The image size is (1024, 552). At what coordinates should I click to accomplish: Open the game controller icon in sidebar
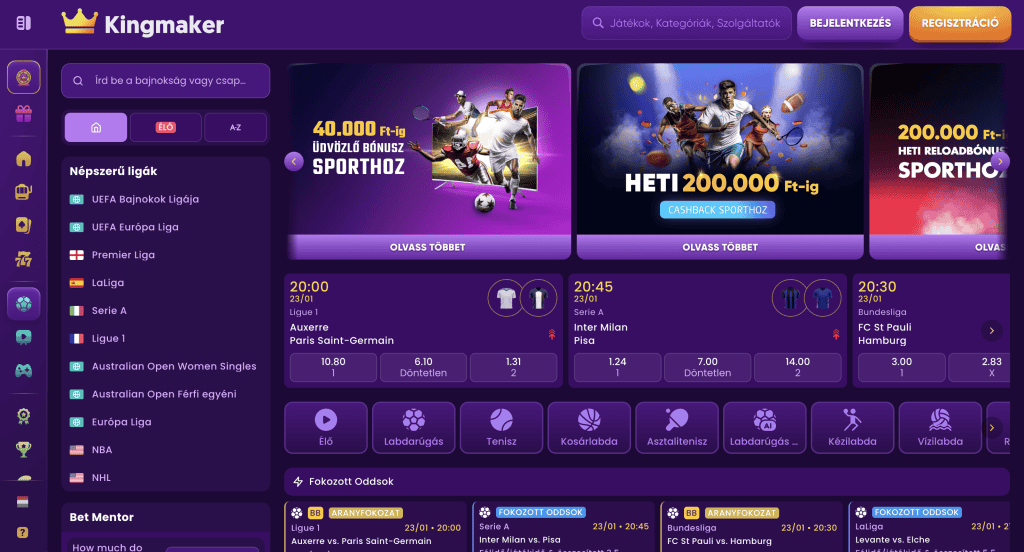[x=24, y=370]
